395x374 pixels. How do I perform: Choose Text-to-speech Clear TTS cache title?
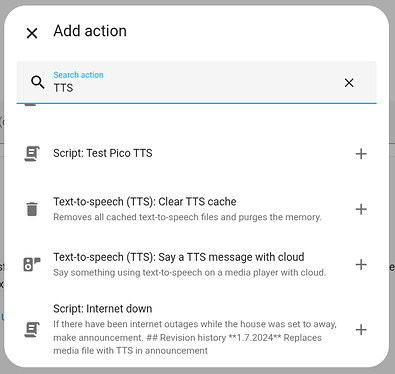[x=145, y=202]
